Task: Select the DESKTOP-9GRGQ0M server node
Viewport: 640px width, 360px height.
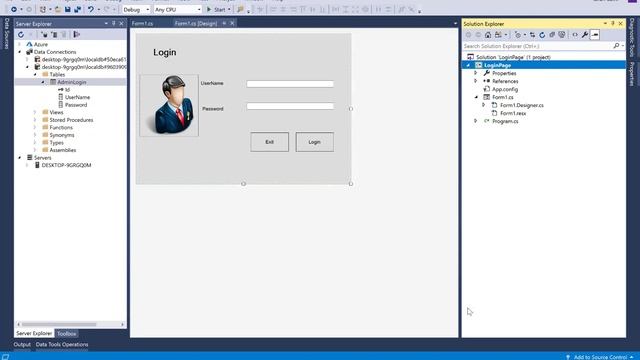Action: point(66,165)
